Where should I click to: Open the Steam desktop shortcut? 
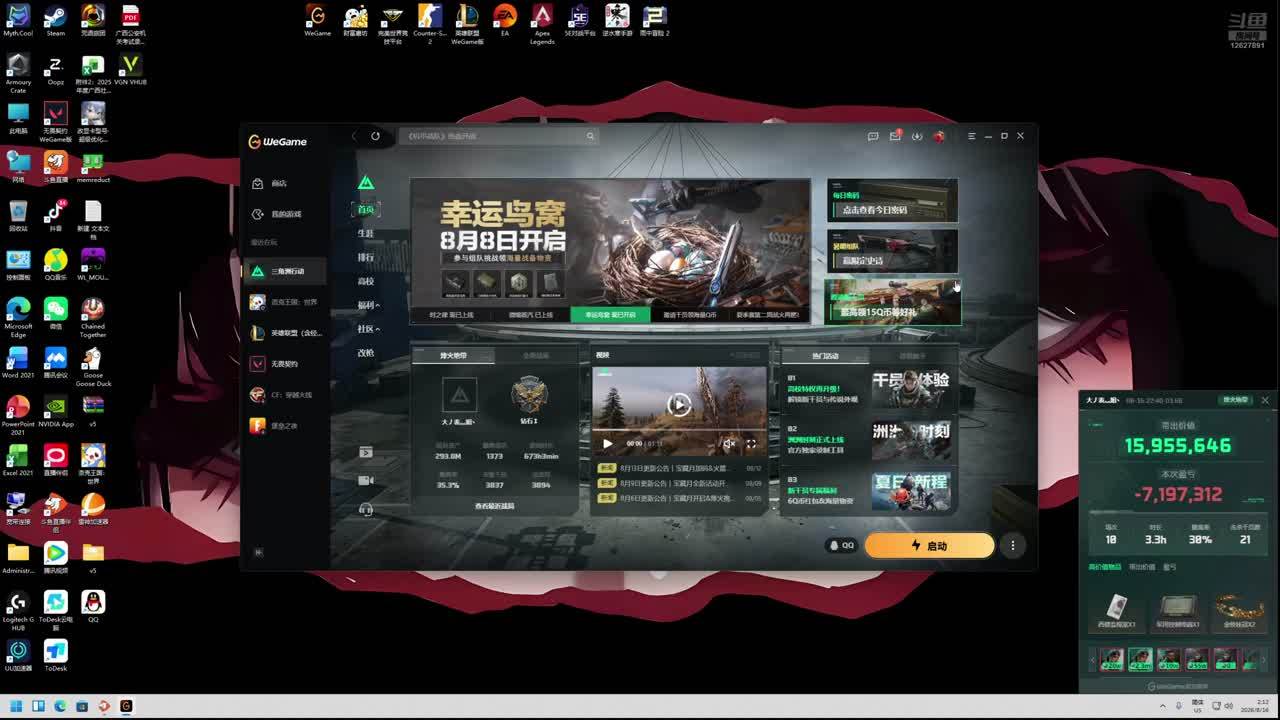[x=56, y=21]
